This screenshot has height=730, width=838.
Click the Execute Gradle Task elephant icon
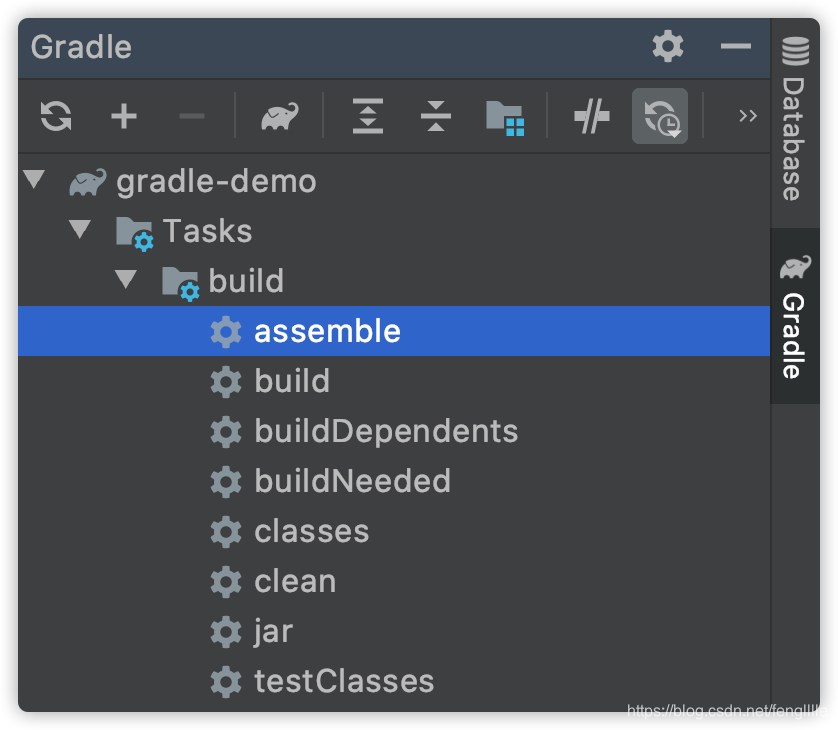click(x=279, y=117)
